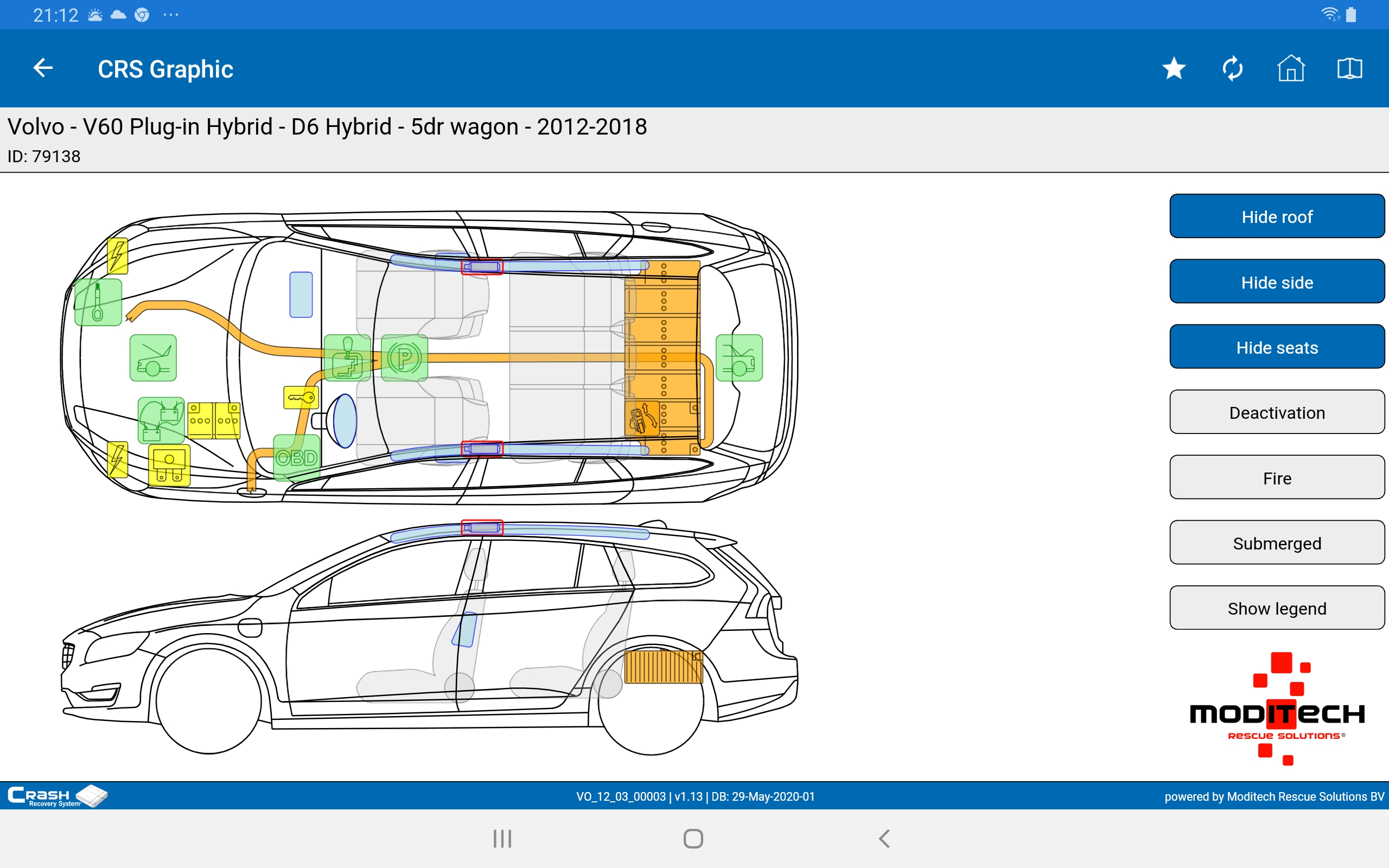Add vehicle to favorites with star icon

coord(1174,69)
